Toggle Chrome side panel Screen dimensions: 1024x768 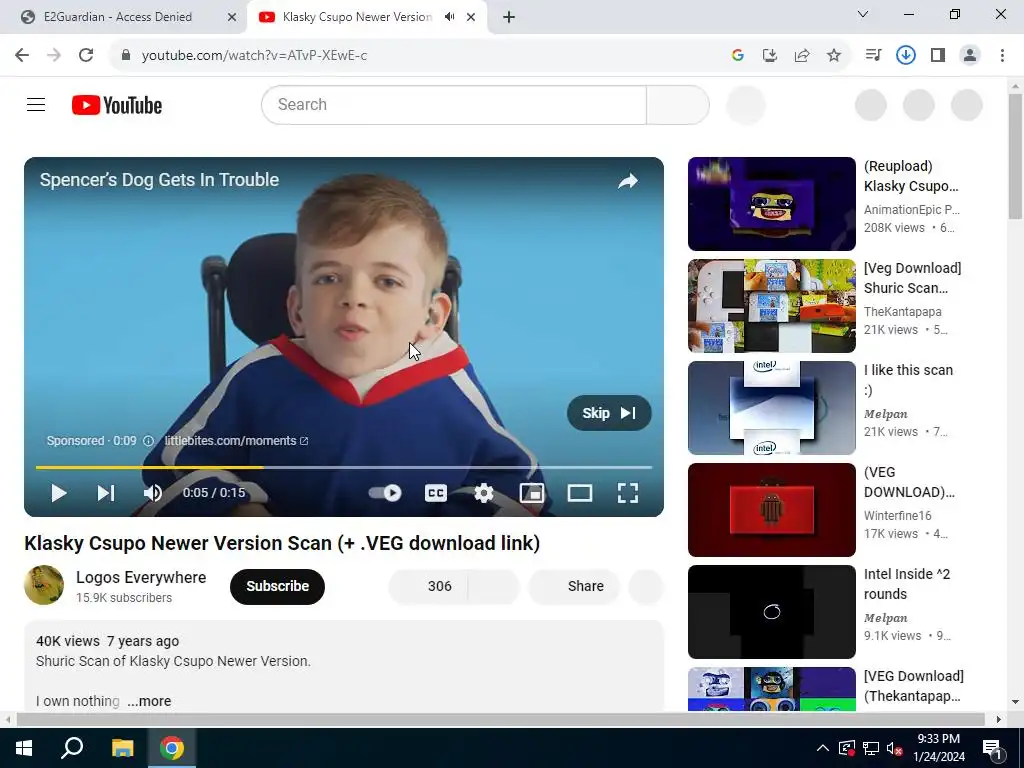tap(938, 55)
